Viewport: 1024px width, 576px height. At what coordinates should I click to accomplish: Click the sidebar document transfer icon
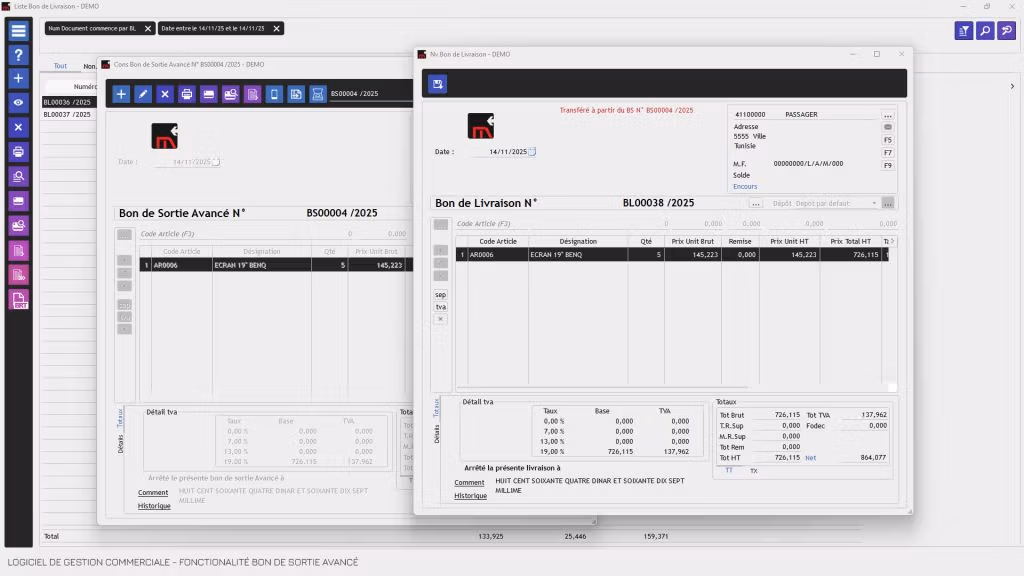(18, 251)
